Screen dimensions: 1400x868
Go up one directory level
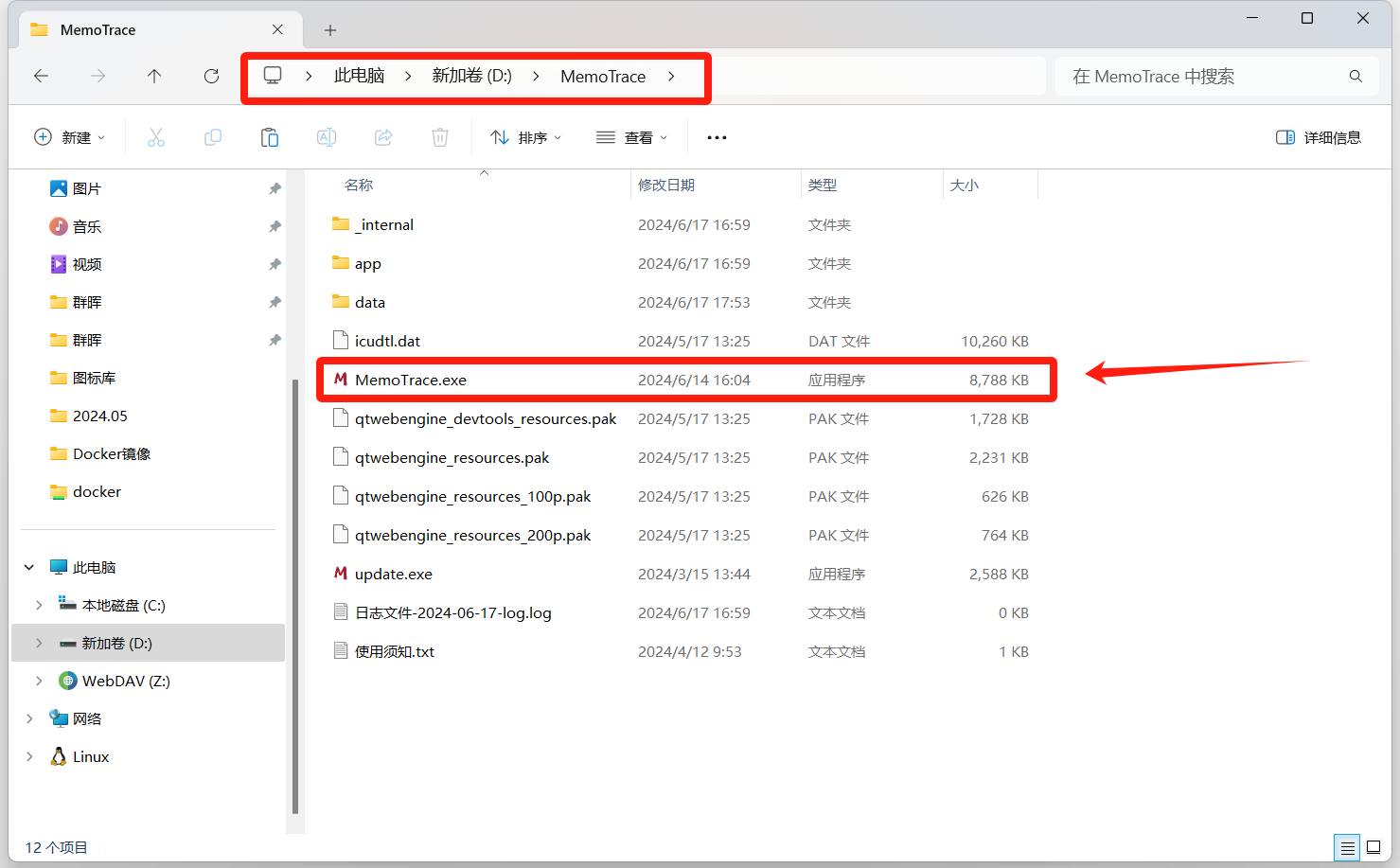click(154, 77)
